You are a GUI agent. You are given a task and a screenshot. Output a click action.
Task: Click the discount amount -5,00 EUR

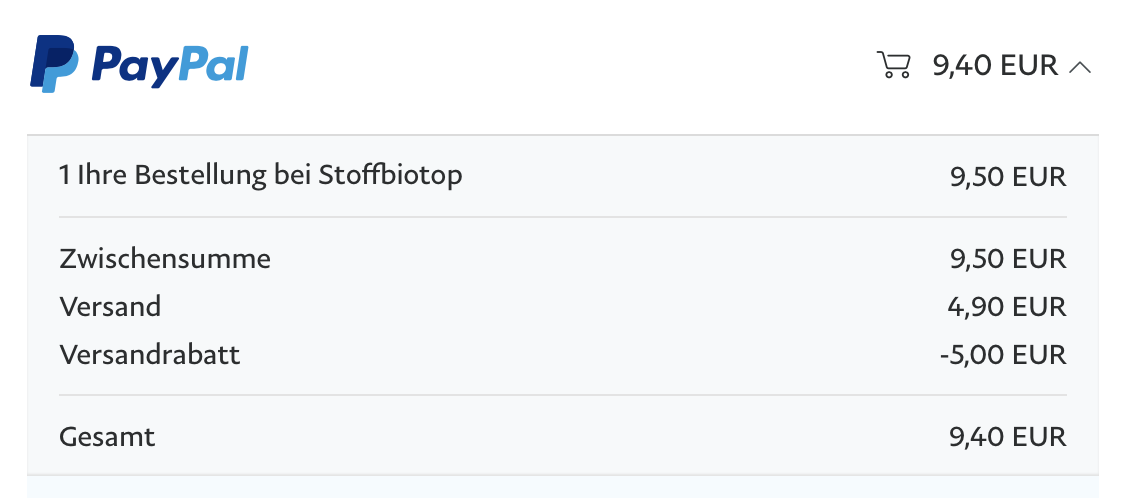pos(1003,355)
